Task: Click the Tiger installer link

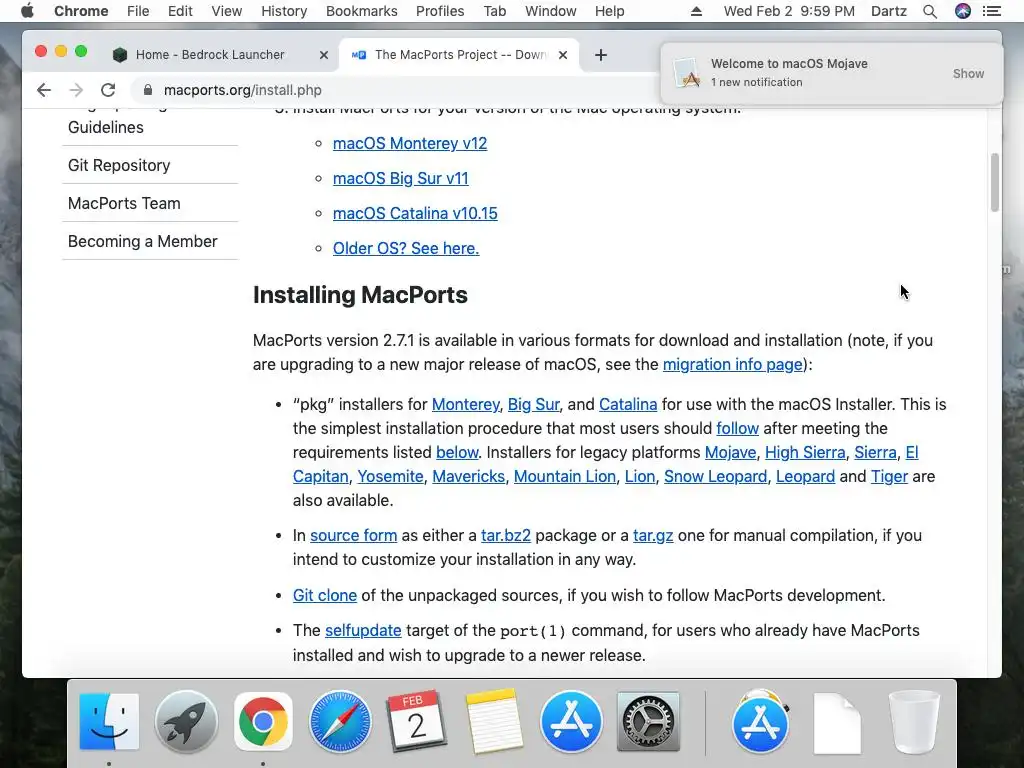Action: pos(889,476)
